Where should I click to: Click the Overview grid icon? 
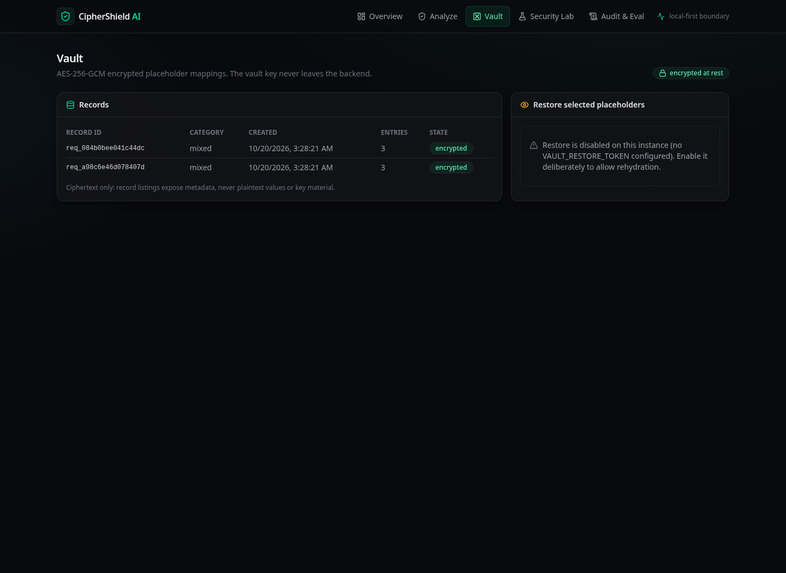(x=361, y=17)
